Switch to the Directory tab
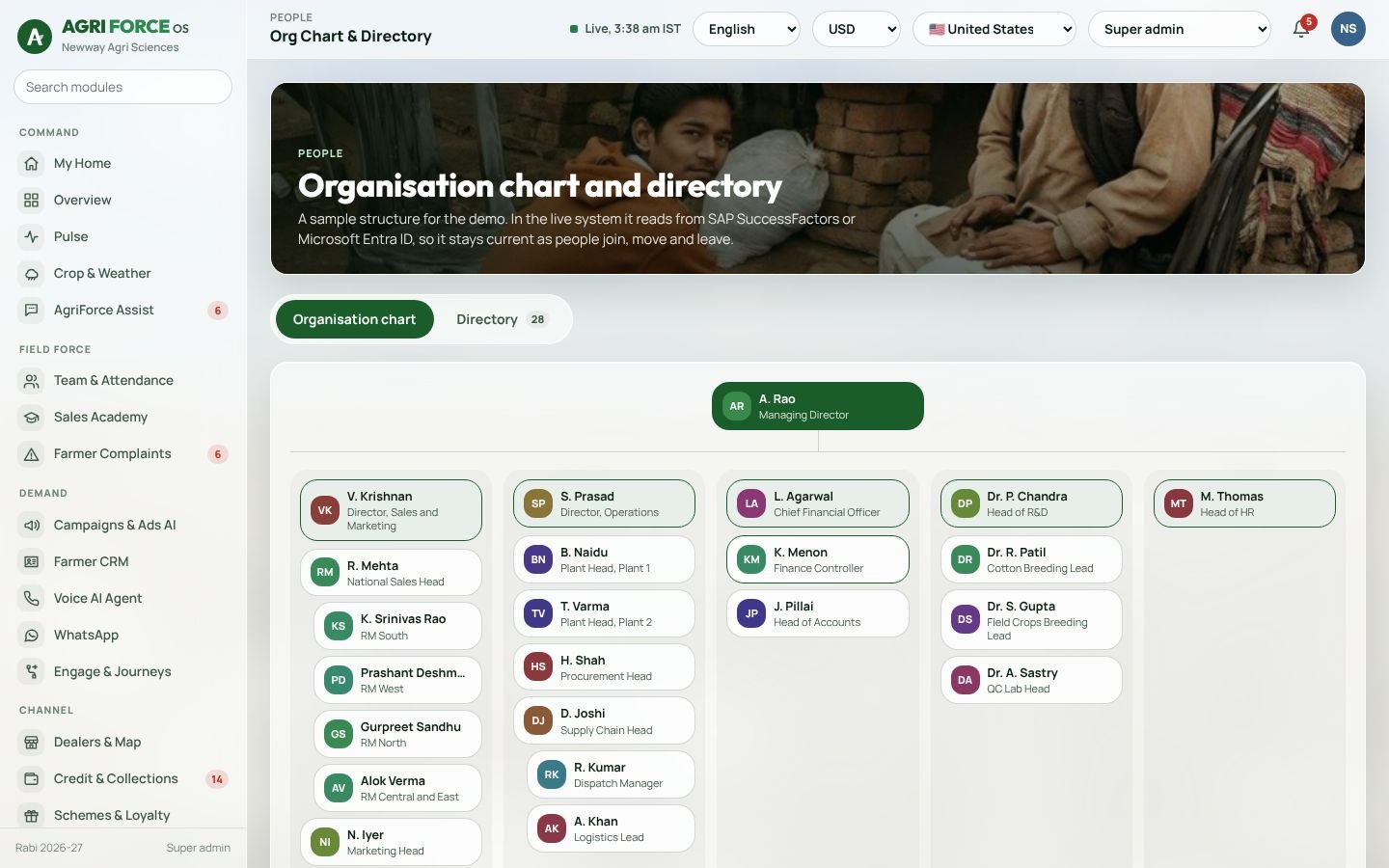1389x868 pixels. (x=503, y=319)
